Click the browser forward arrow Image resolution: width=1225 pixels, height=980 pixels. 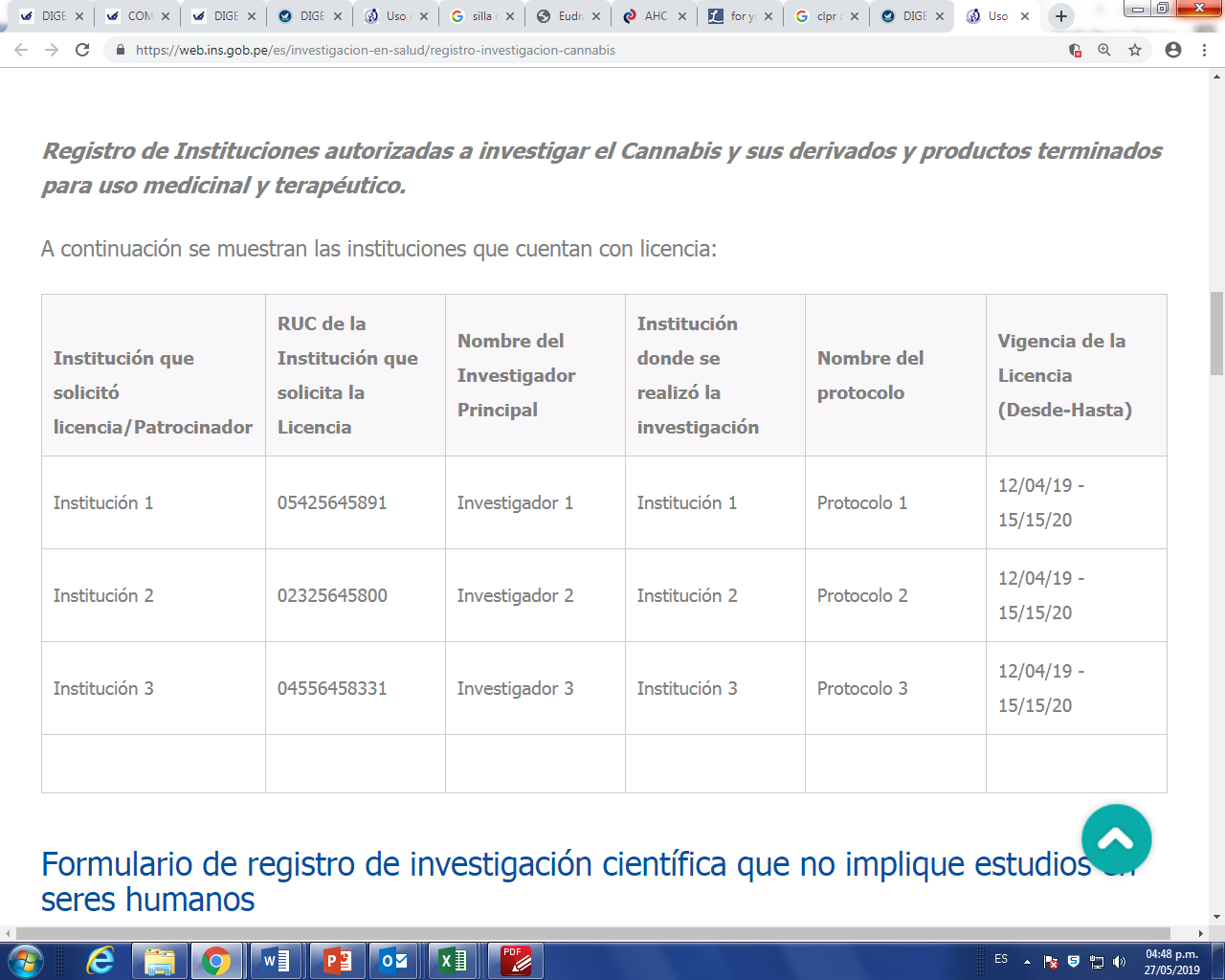point(52,50)
